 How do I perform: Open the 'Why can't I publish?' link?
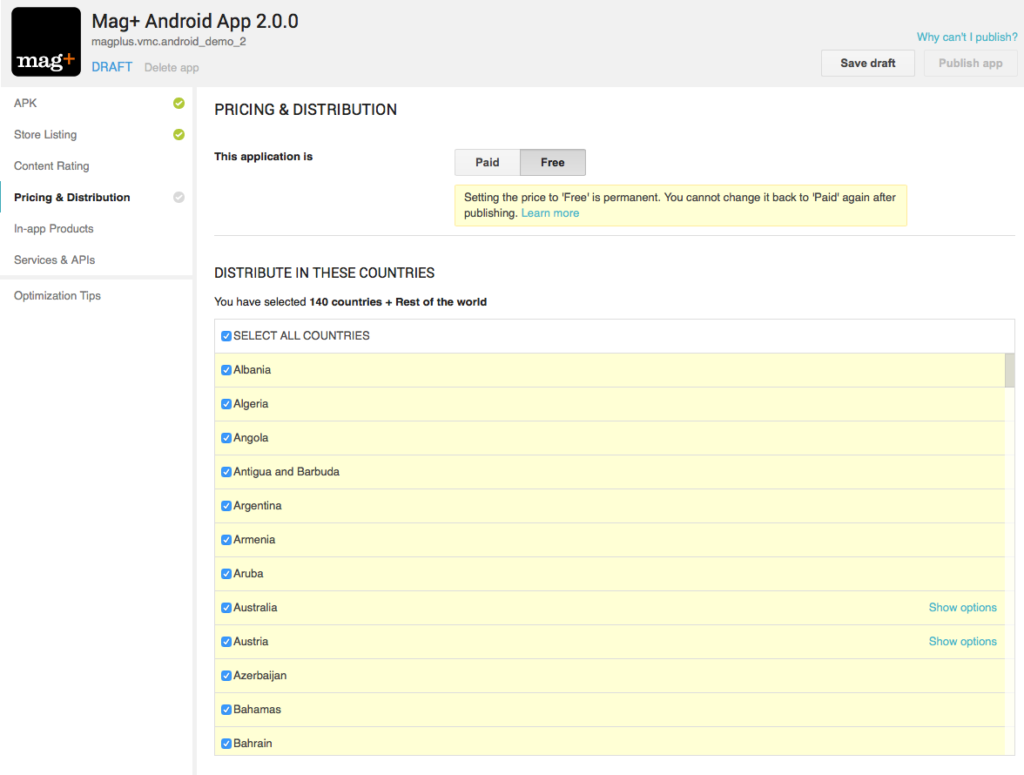[x=967, y=37]
